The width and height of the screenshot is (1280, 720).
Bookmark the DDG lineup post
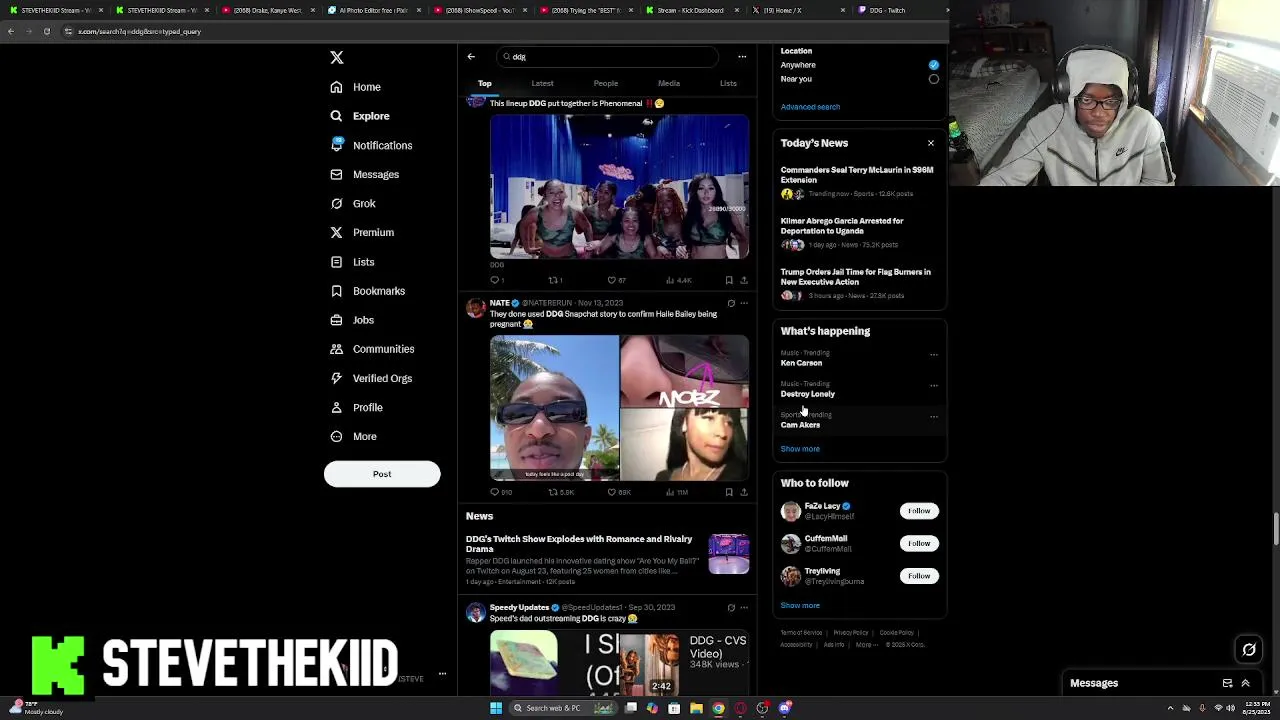tap(729, 280)
